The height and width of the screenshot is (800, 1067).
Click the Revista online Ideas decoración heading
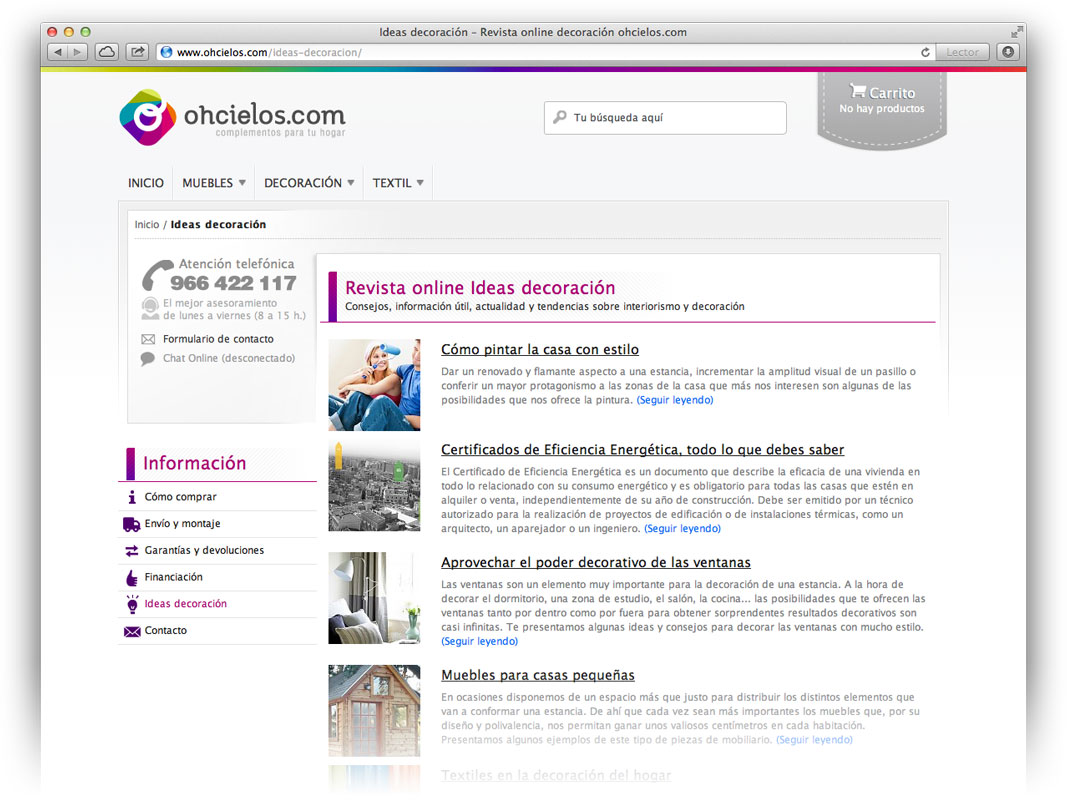click(480, 288)
